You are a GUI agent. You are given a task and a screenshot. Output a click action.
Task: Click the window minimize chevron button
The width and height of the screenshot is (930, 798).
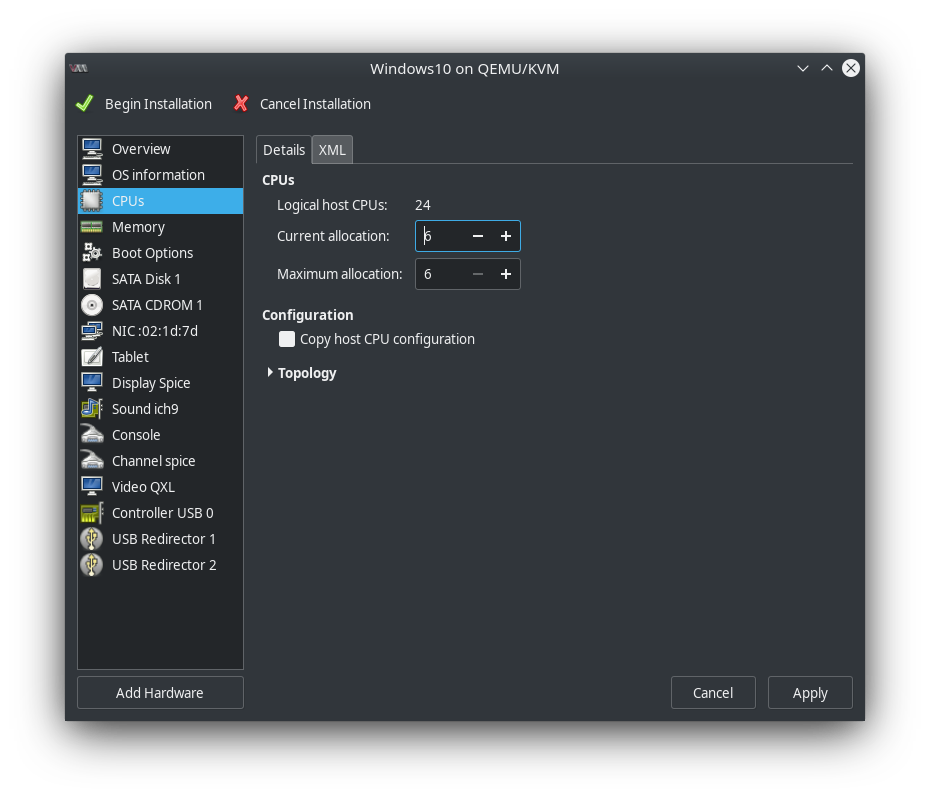802,68
